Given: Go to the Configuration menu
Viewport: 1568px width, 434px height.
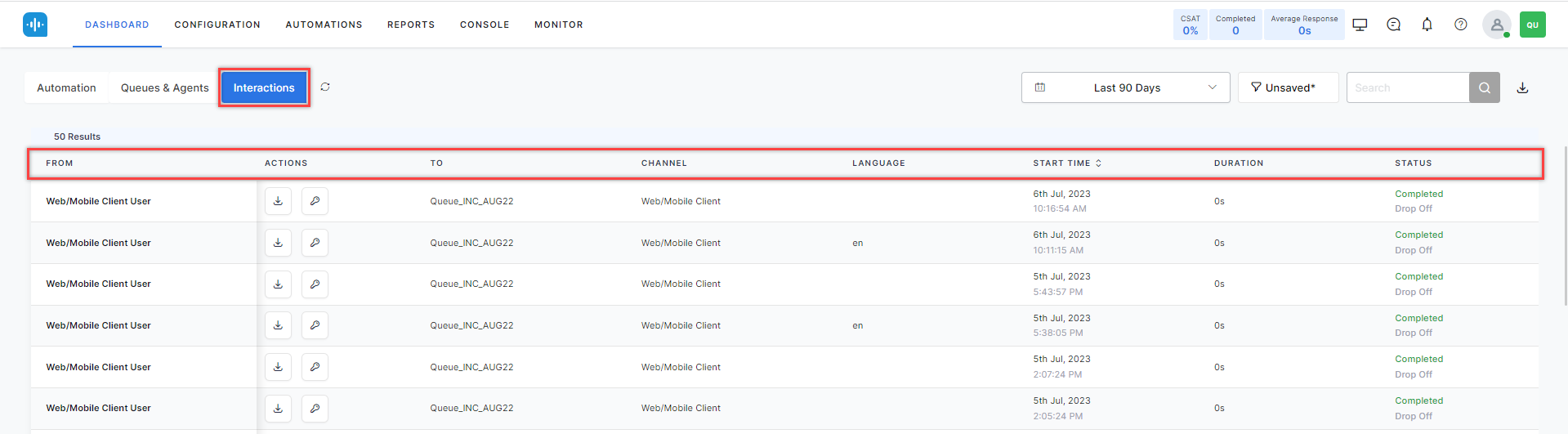Looking at the screenshot, I should tap(217, 25).
